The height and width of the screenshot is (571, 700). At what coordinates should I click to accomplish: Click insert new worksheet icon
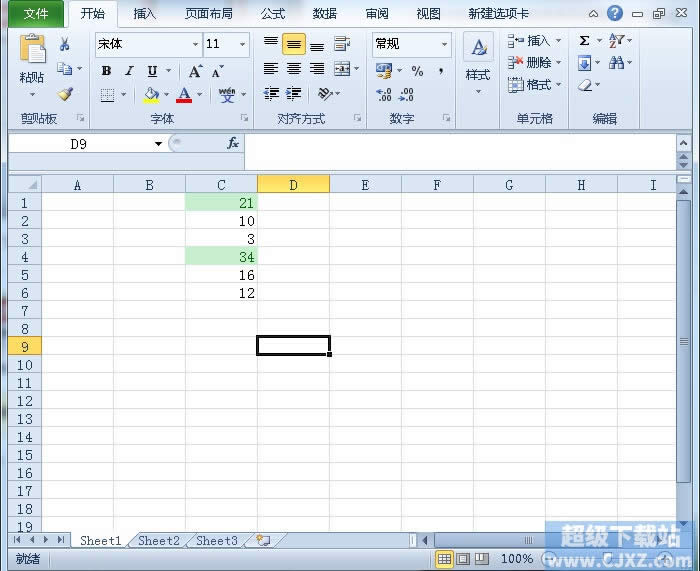click(x=263, y=541)
